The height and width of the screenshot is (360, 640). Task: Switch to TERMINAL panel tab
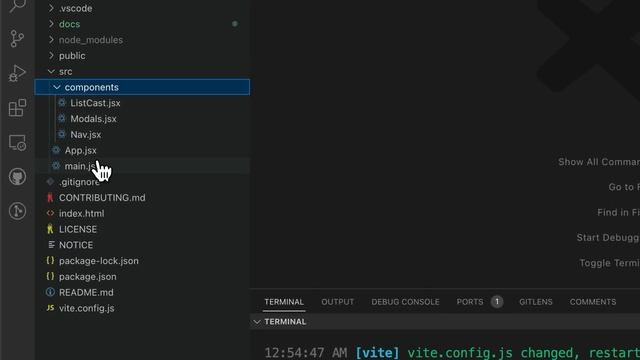point(284,302)
